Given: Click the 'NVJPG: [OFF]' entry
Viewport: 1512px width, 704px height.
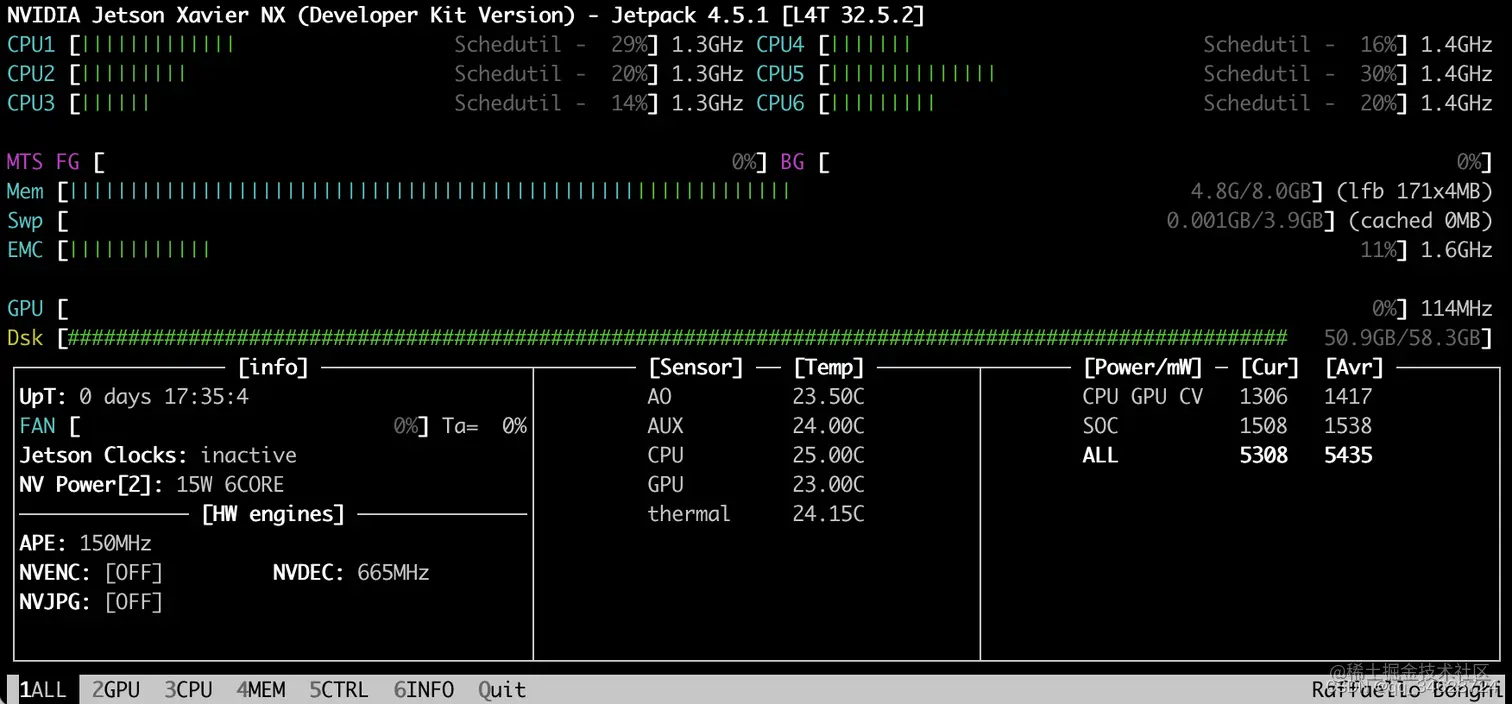Looking at the screenshot, I should [91, 602].
